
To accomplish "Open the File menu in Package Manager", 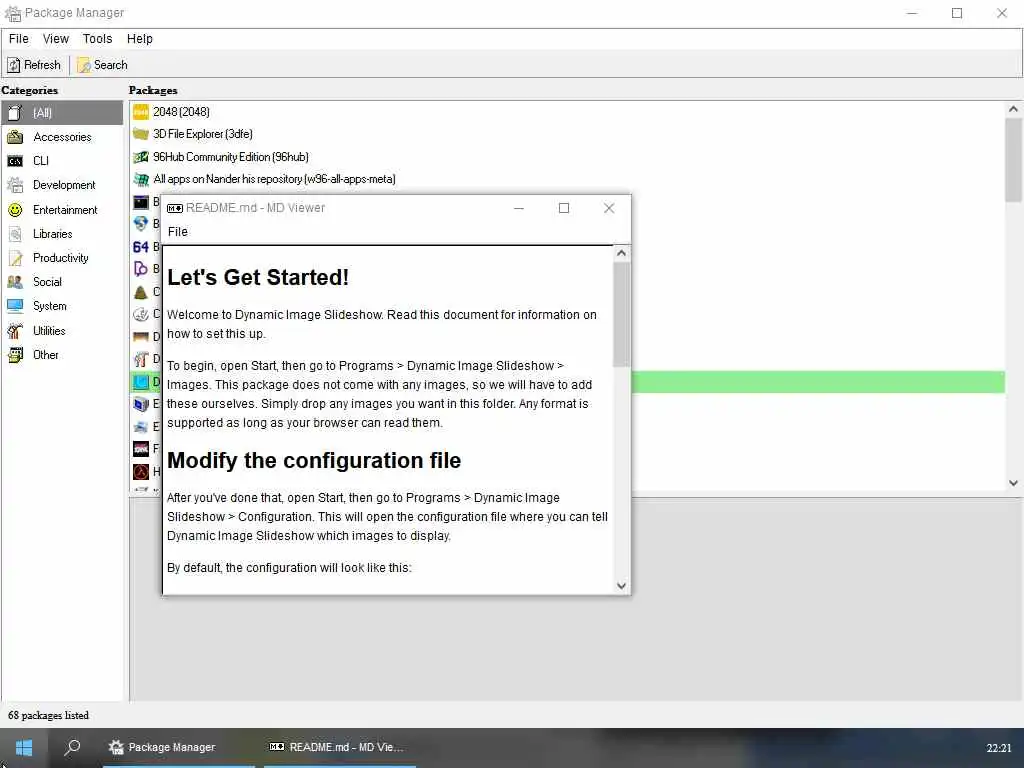I will pyautogui.click(x=18, y=39).
